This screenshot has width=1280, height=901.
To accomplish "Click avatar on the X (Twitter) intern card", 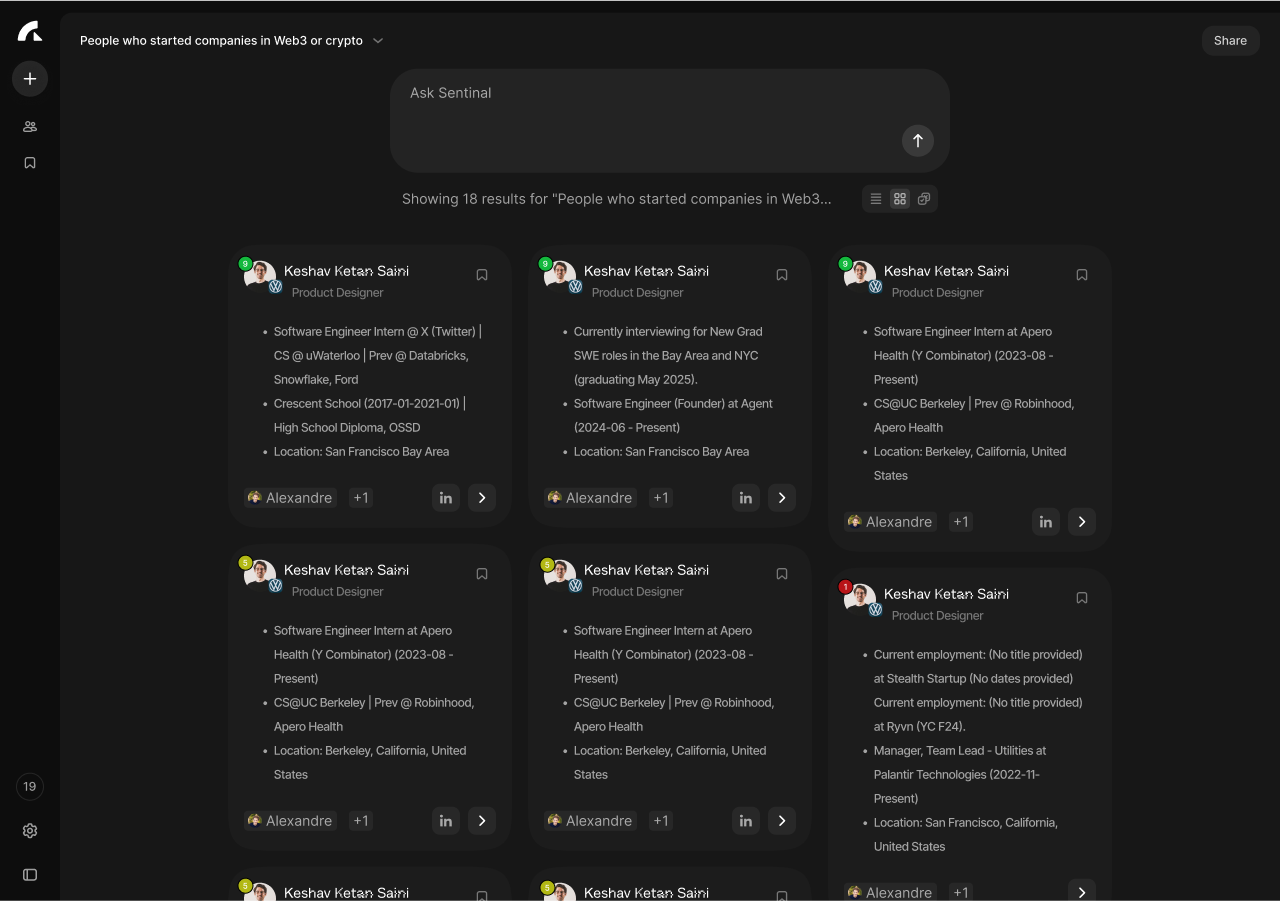I will pos(260,276).
